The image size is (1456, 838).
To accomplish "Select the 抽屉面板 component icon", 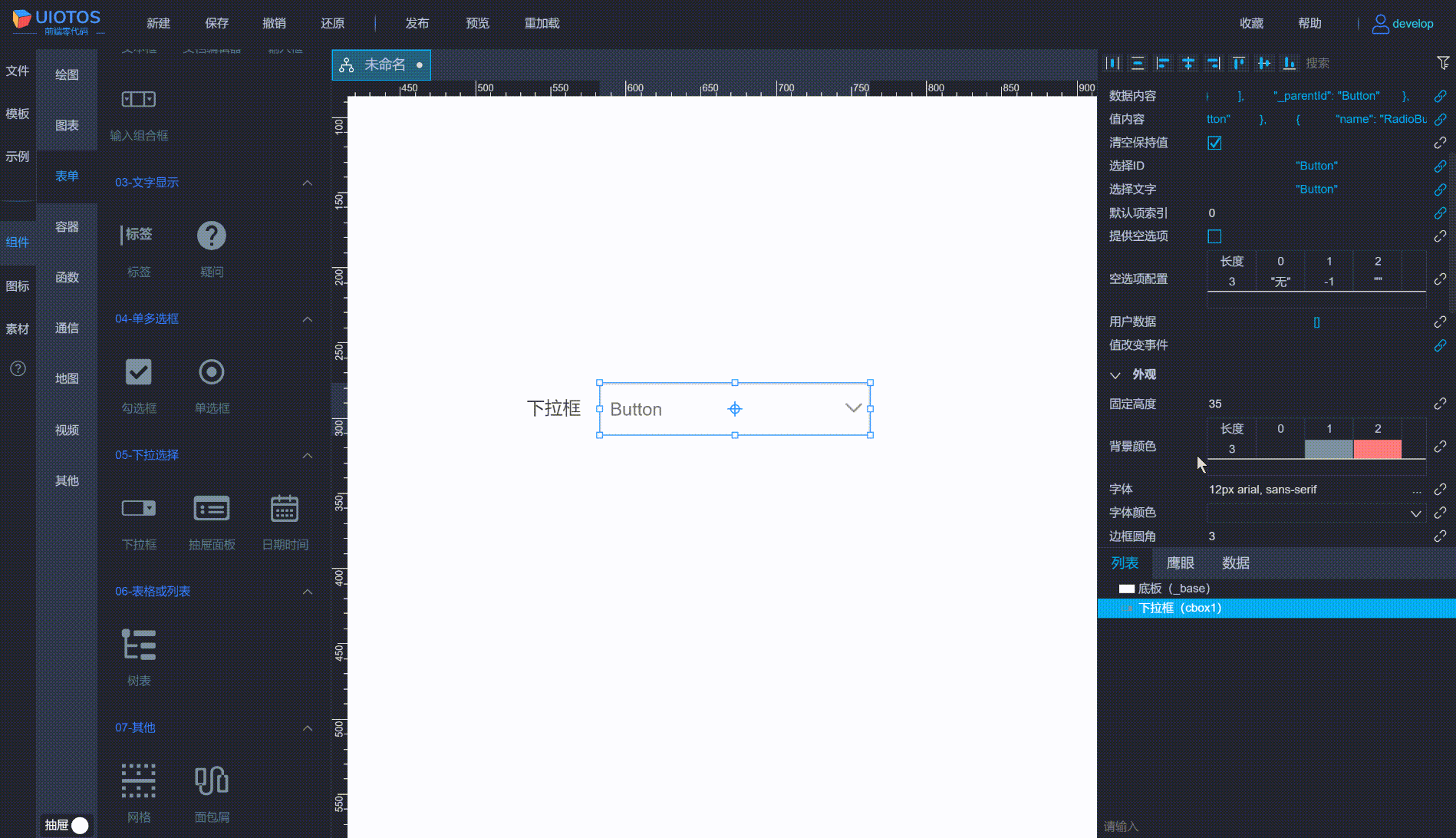I will pos(212,508).
